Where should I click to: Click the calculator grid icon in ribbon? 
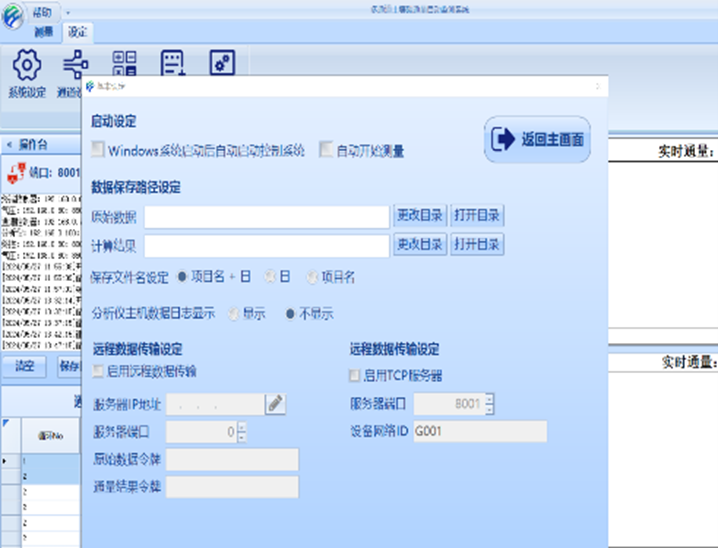(x=125, y=63)
